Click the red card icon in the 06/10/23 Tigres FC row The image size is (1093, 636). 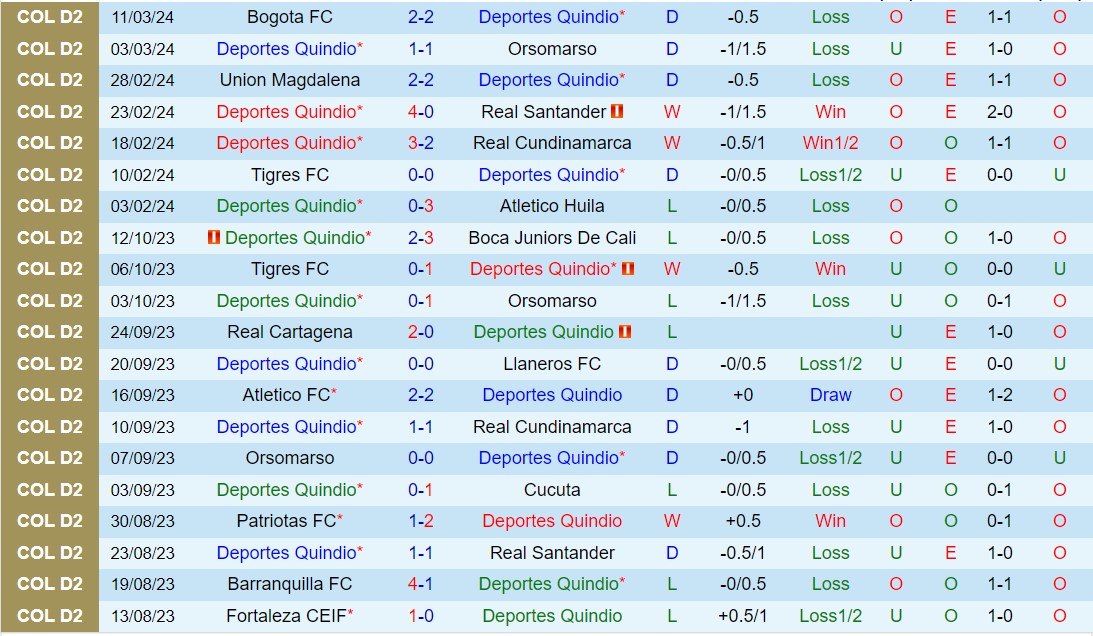coord(628,269)
